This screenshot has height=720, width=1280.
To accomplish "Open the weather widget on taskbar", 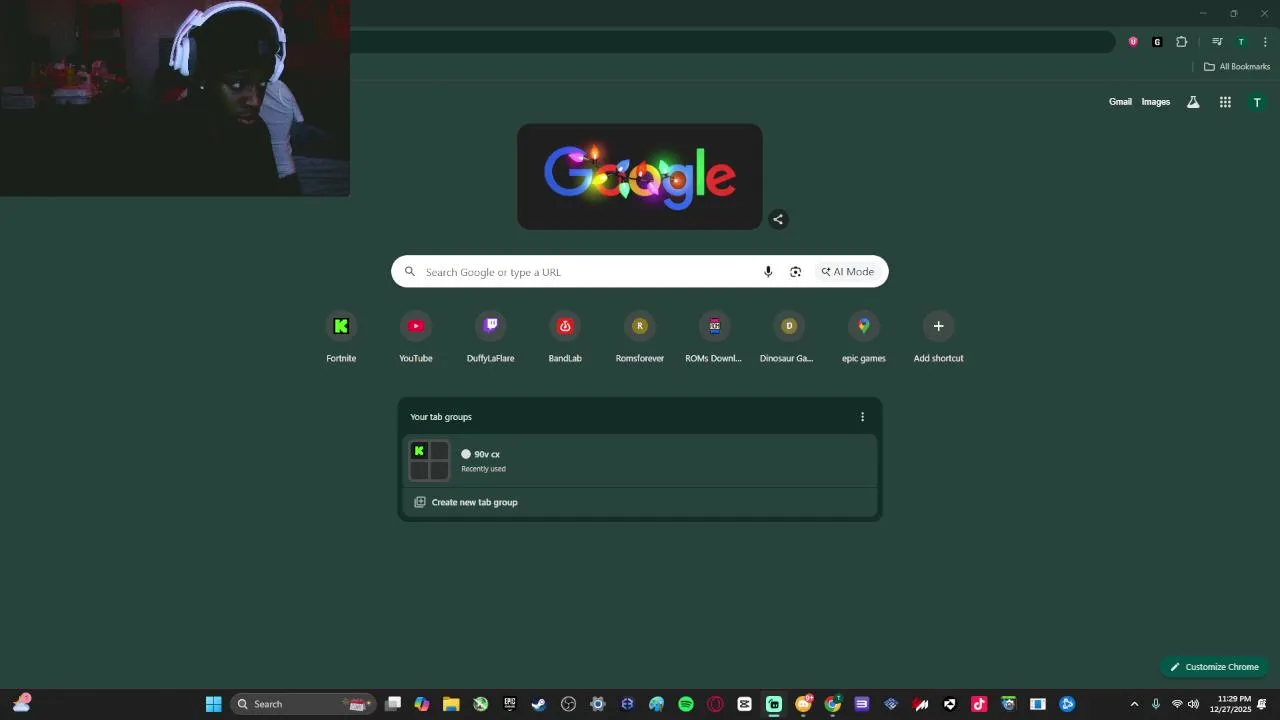I will tap(21, 703).
